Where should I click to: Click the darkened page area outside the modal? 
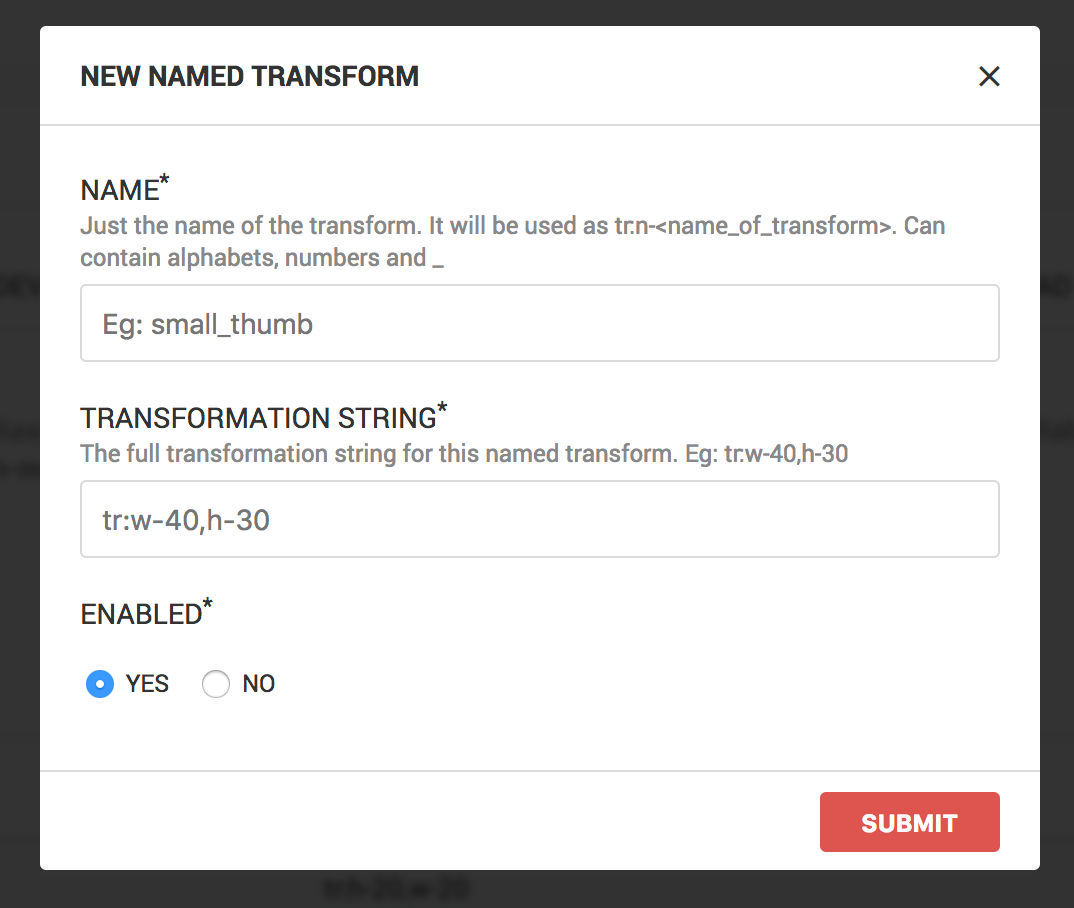point(18,450)
